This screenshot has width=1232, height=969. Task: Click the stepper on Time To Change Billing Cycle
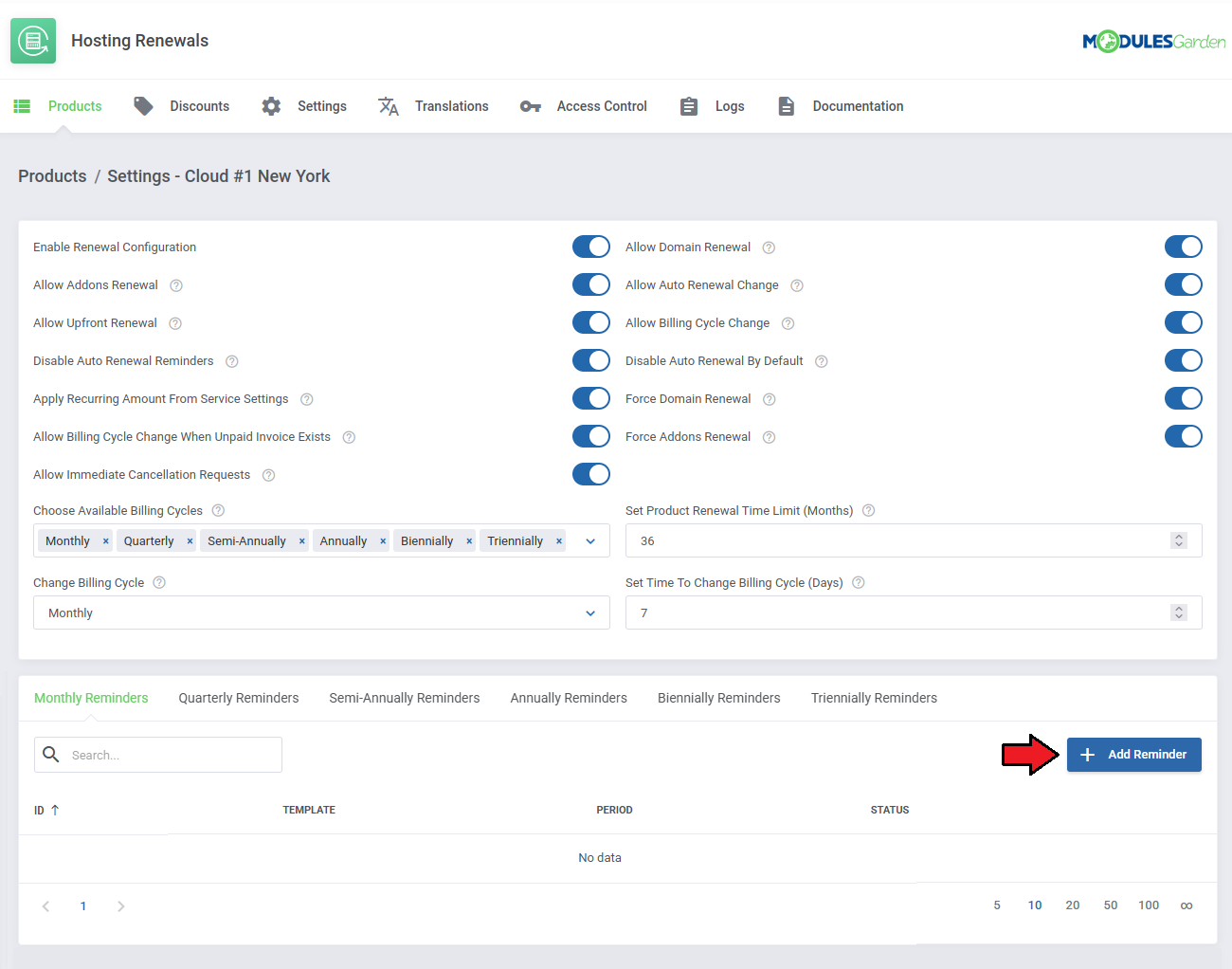(x=1179, y=612)
